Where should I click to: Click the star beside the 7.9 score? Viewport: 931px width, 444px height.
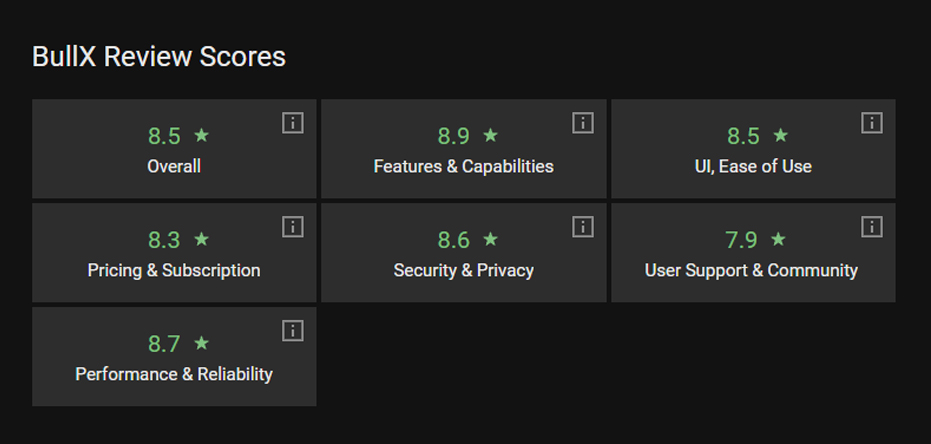click(778, 239)
